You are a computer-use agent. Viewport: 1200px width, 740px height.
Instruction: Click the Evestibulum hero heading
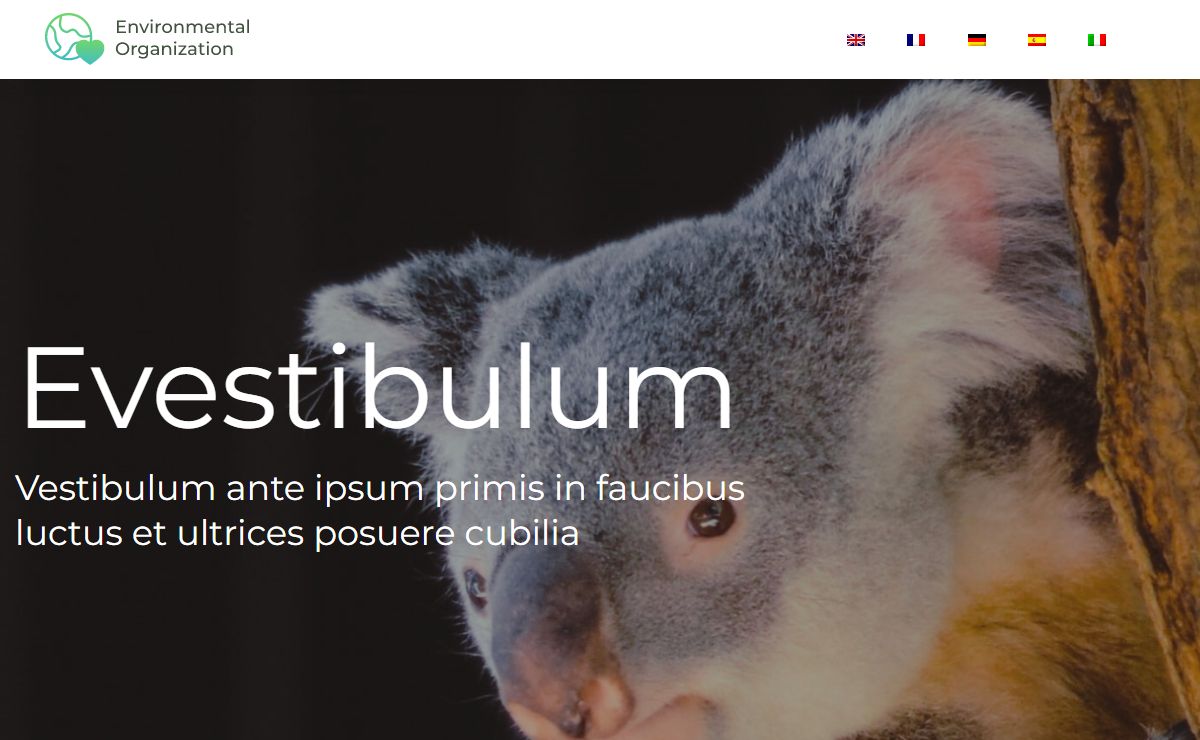coord(378,388)
